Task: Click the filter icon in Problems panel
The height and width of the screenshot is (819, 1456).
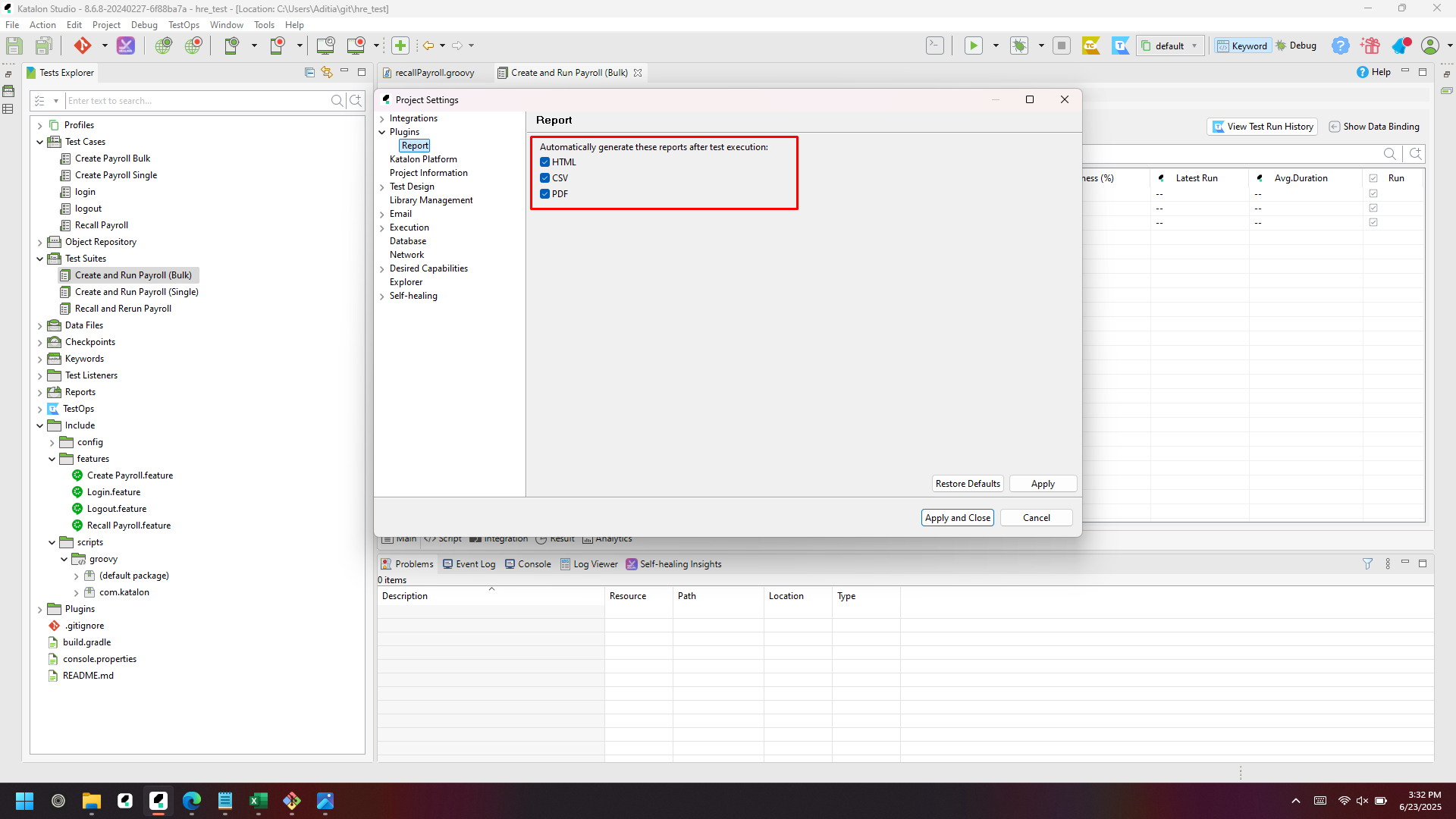Action: tap(1367, 563)
